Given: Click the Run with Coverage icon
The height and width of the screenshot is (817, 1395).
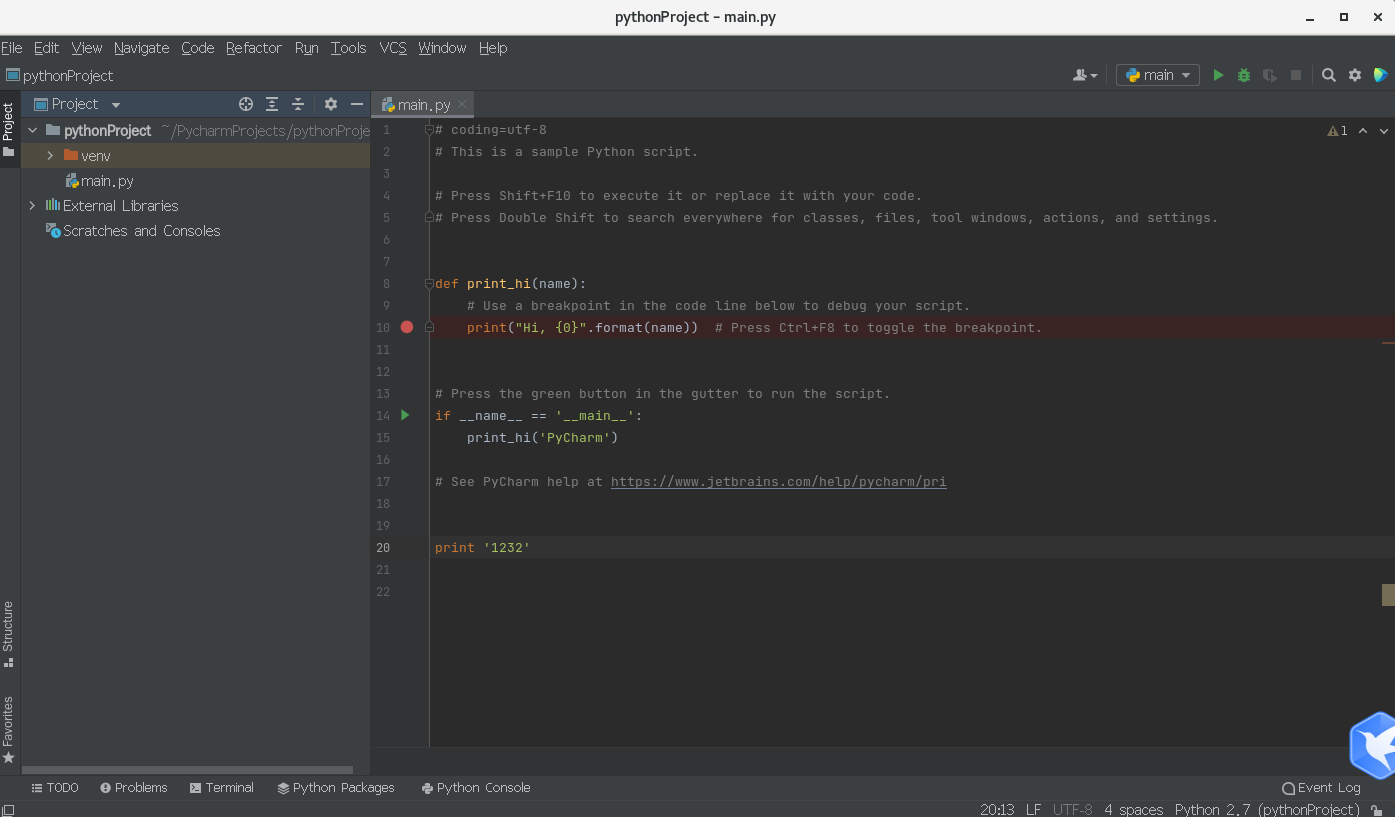Looking at the screenshot, I should (x=1270, y=75).
